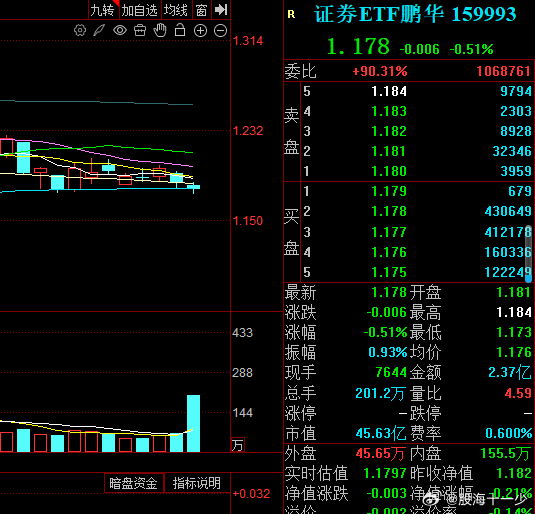The image size is (535, 514).
Task: Open chart settings gear icon
Action: pyautogui.click(x=80, y=30)
